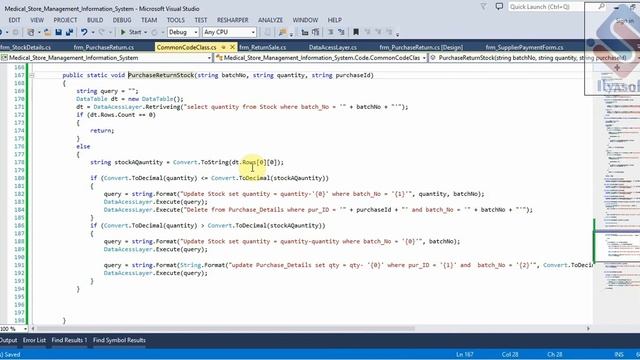
Task: Click the uncomment selected lines icon
Action: coord(341,32)
